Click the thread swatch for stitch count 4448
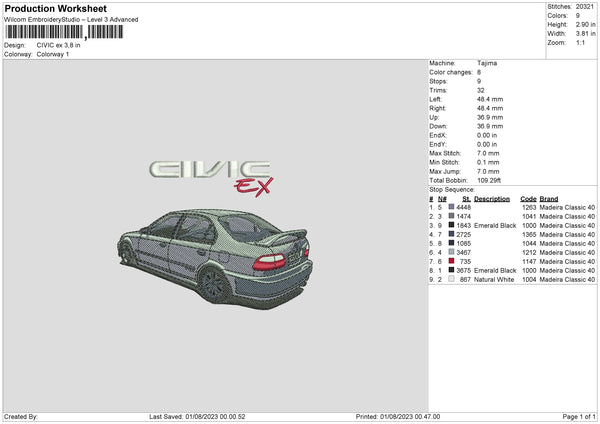 pos(451,207)
